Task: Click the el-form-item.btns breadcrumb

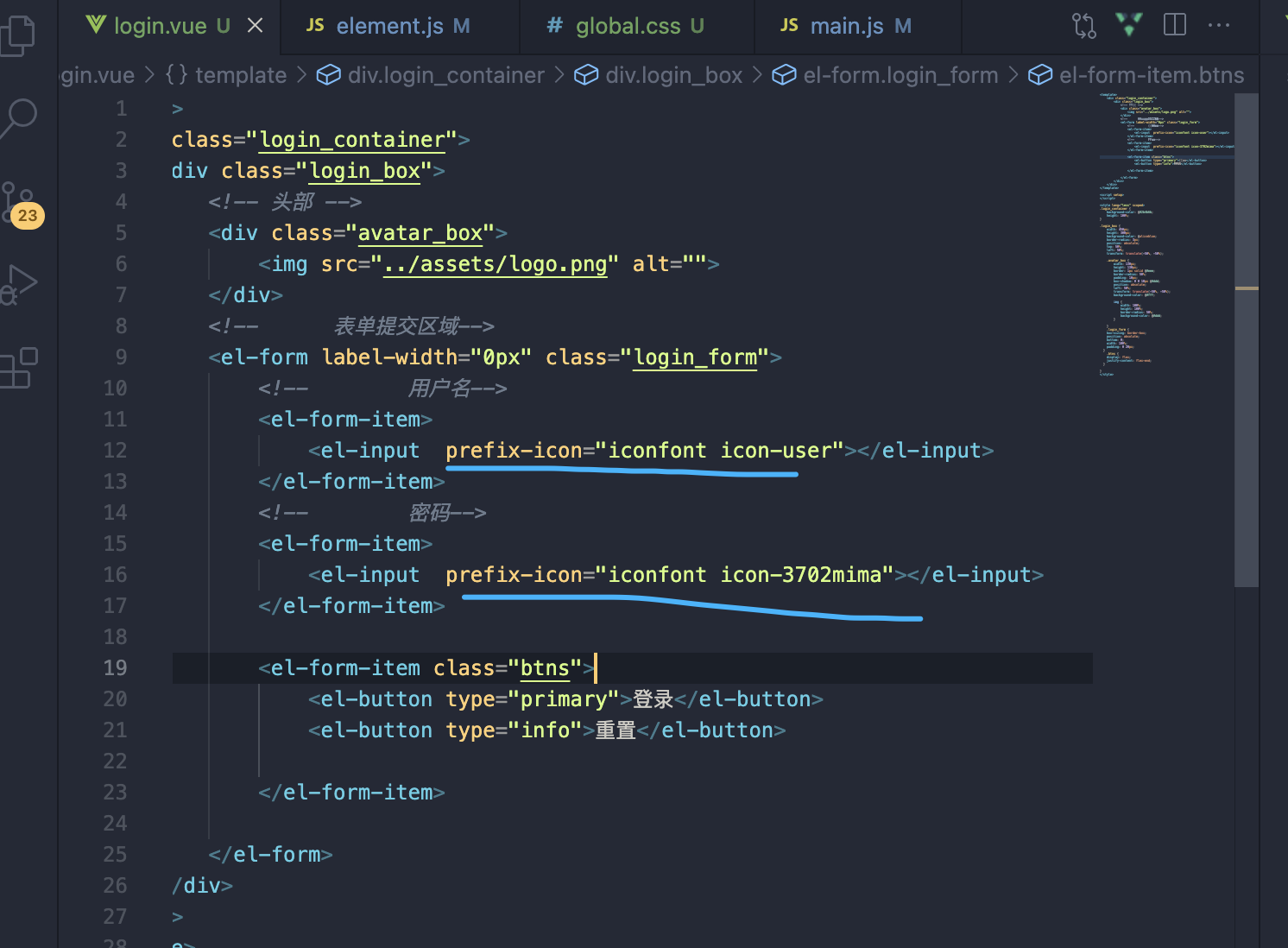Action: point(1136,75)
